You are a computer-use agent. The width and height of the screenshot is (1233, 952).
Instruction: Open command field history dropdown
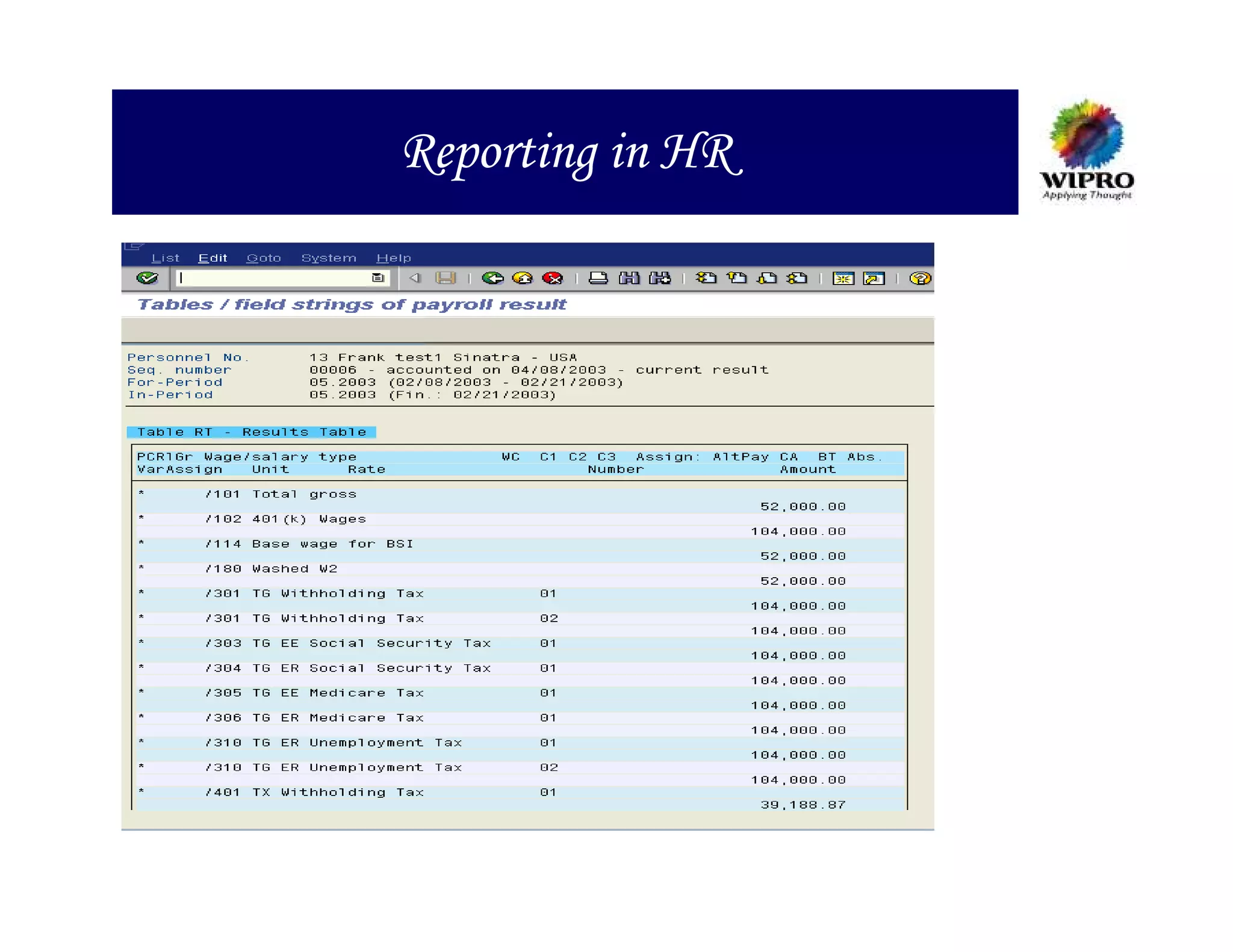click(378, 278)
